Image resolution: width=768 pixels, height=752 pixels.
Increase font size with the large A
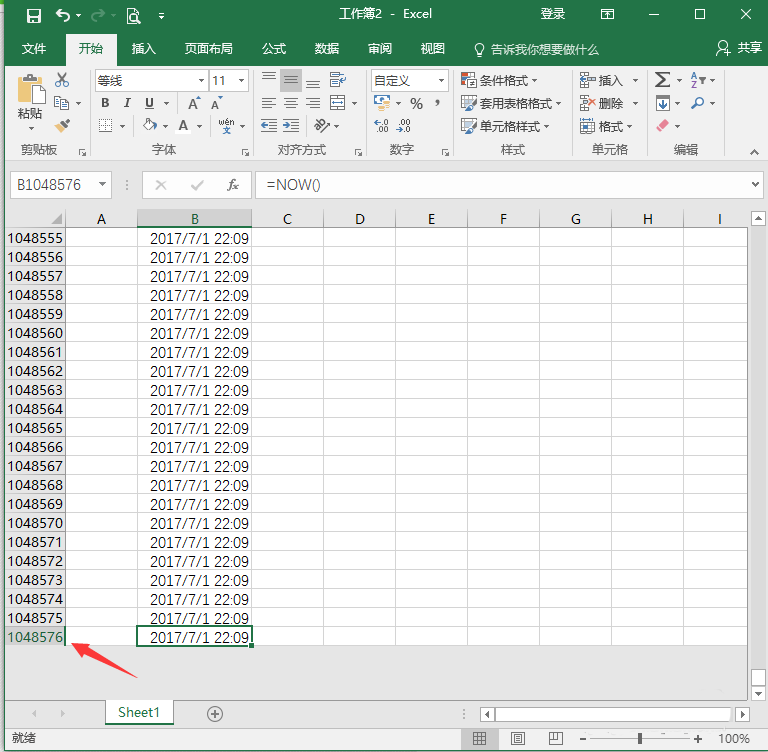point(194,103)
